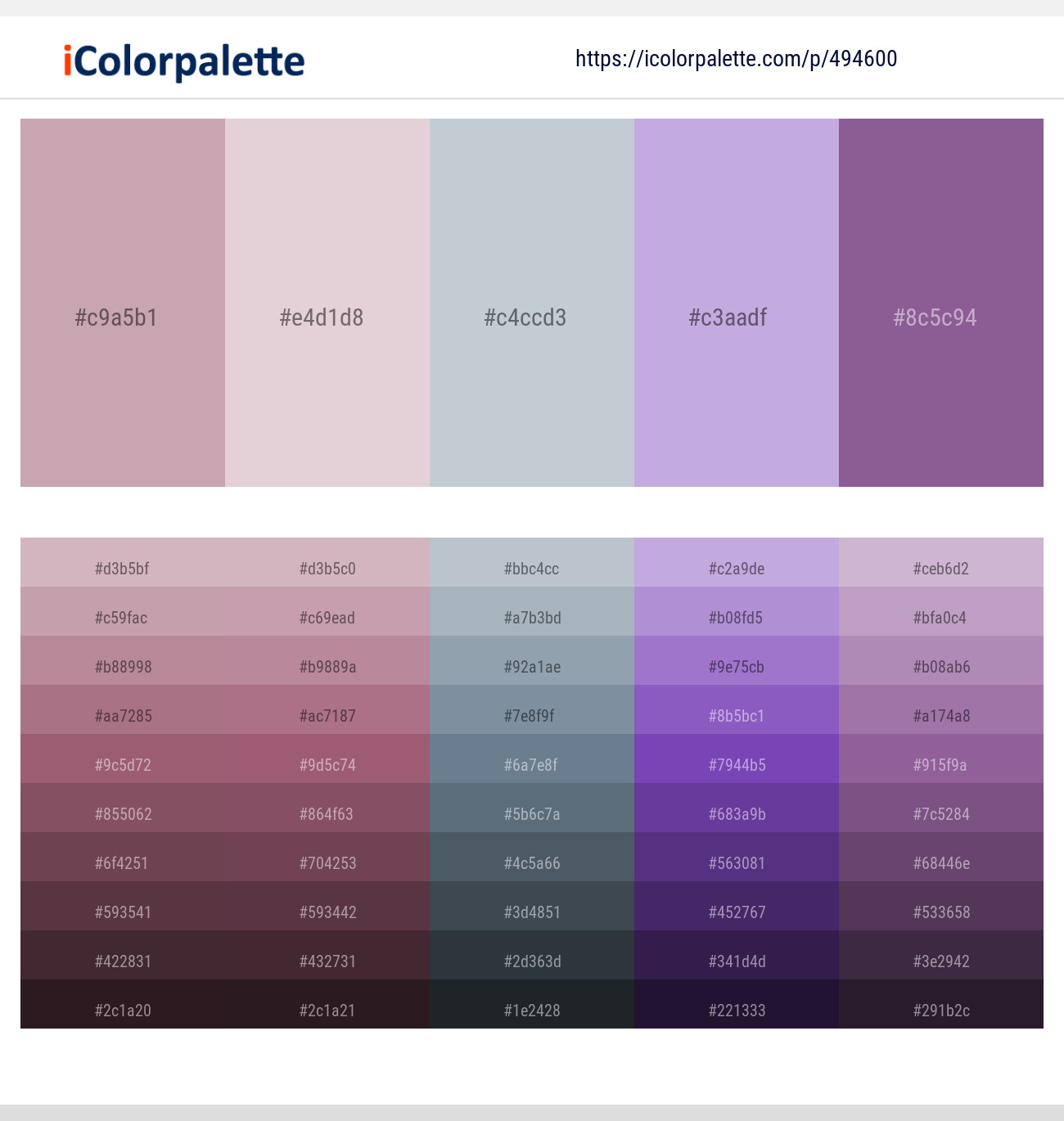The height and width of the screenshot is (1121, 1064).
Task: Select the #2c1a20 darkest pink shade
Action: (x=123, y=1004)
